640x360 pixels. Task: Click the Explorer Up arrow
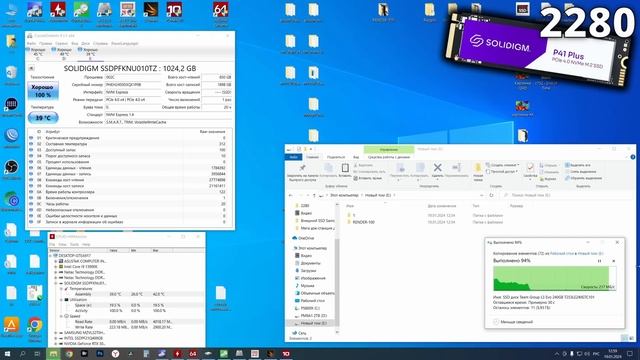[x=313, y=196]
